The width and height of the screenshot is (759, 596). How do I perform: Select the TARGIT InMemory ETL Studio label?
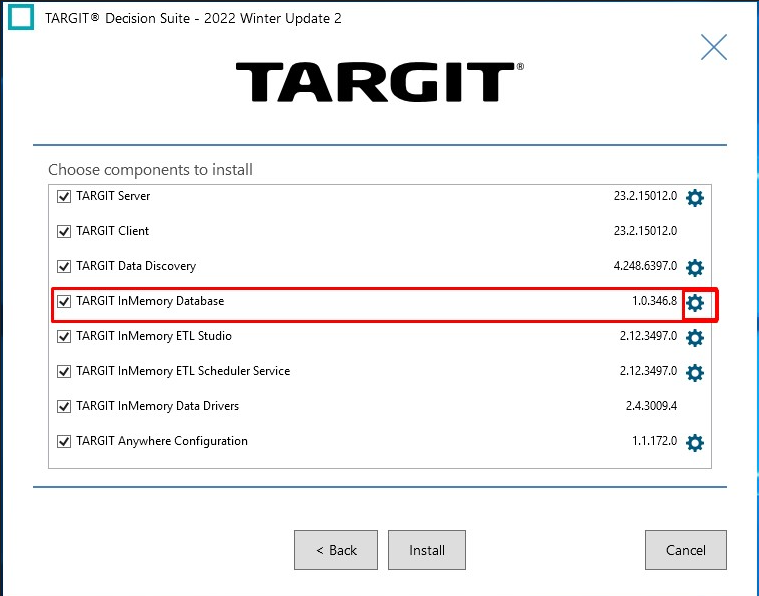click(154, 336)
